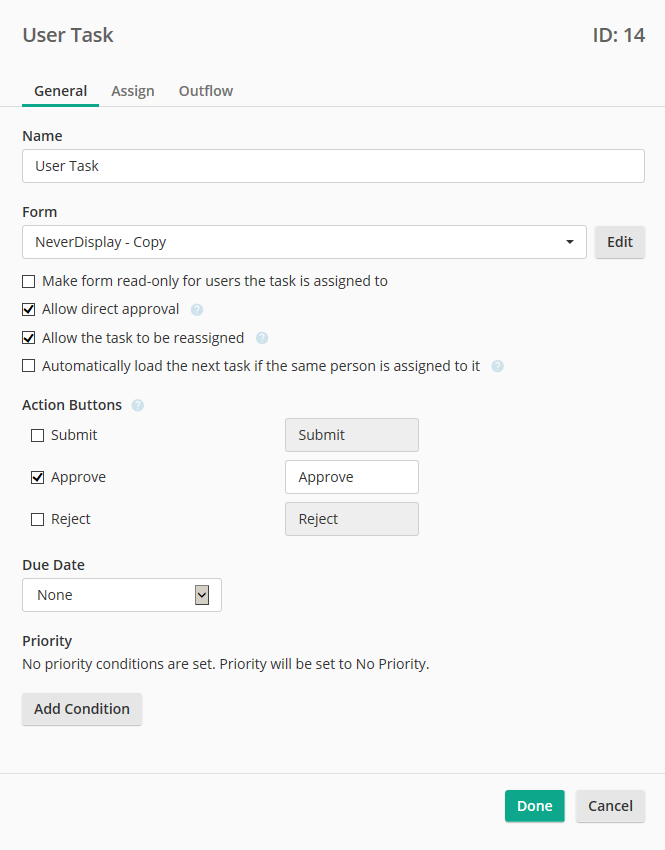Viewport: 665px width, 850px height.
Task: Check the Submit action button checkbox
Action: coord(38,436)
